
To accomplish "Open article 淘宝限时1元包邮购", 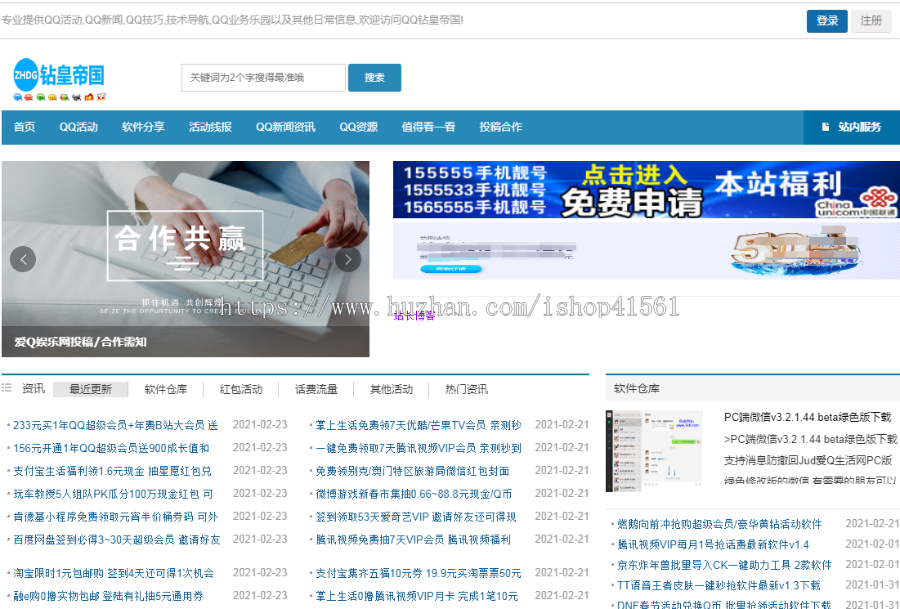I will click(x=114, y=573).
